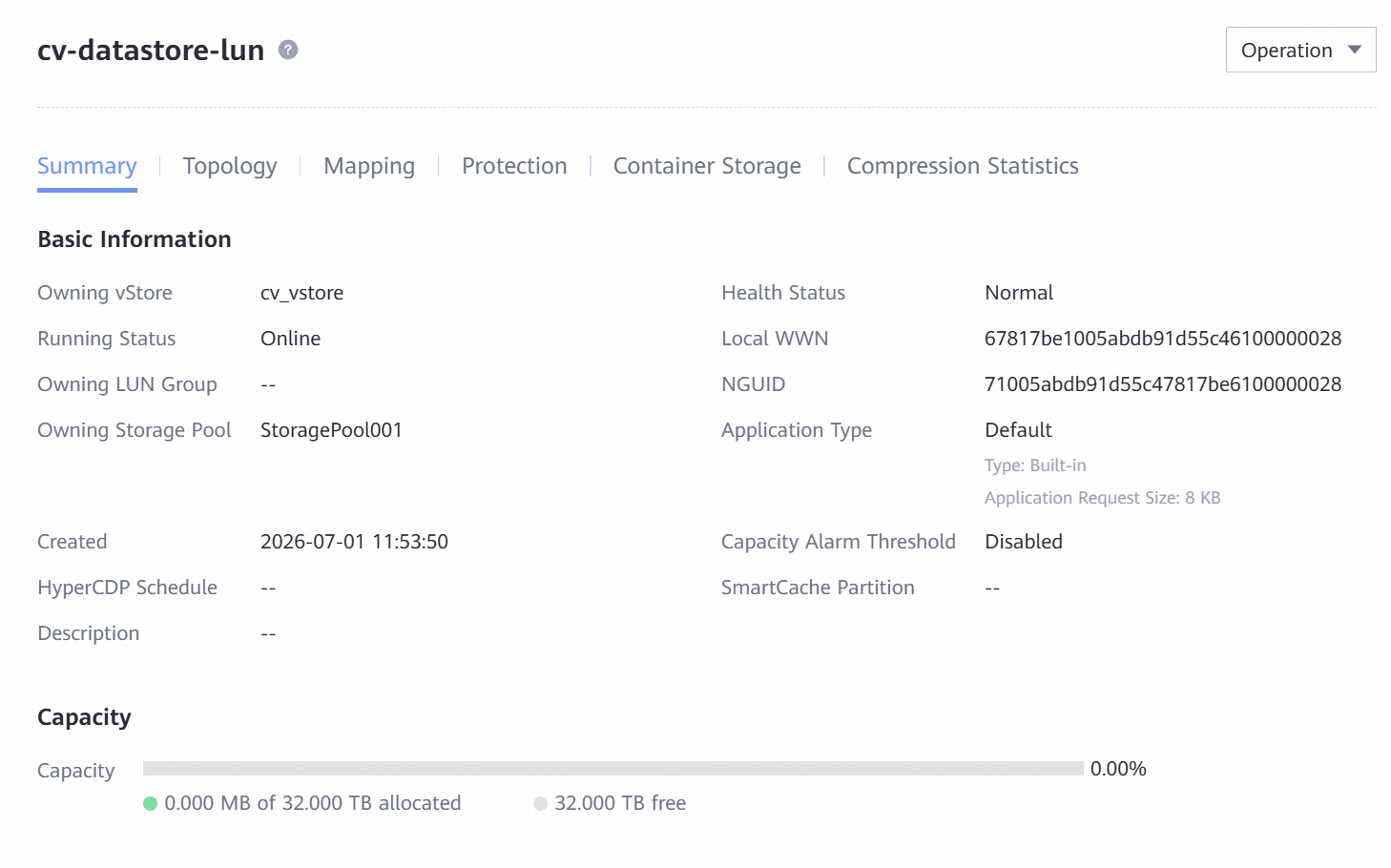This screenshot has height=868, width=1391.
Task: View the Container Storage tab
Action: 707,166
